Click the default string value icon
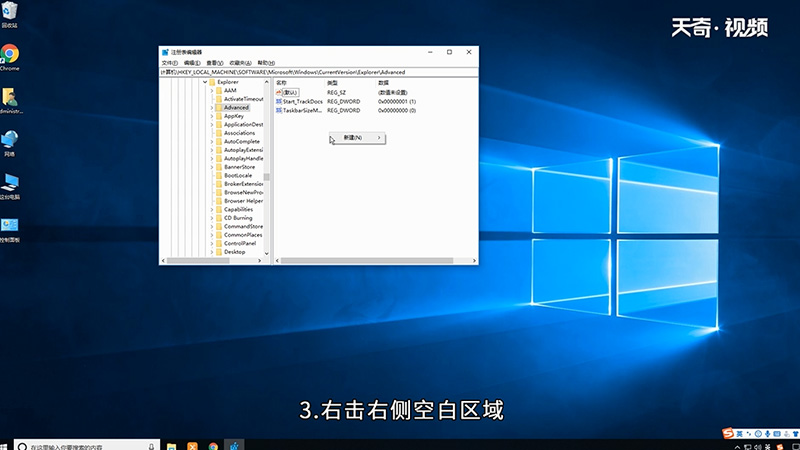 click(279, 92)
